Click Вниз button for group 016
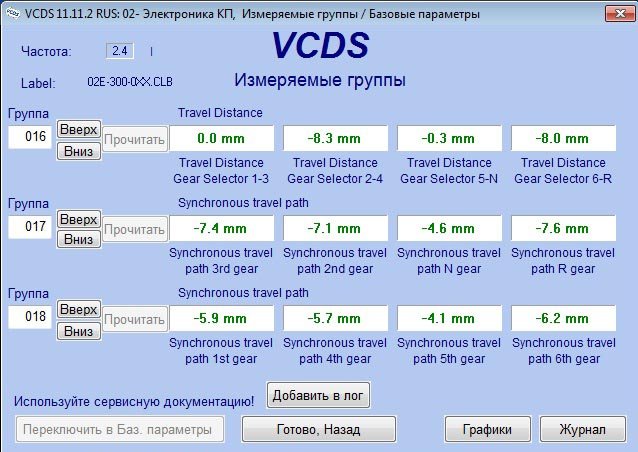This screenshot has width=638, height=452. click(79, 151)
